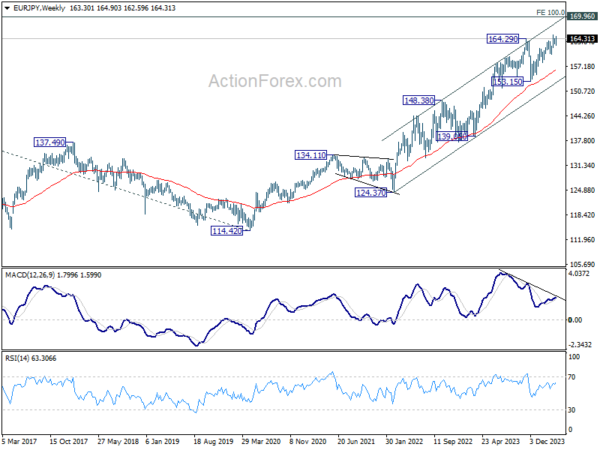Open the ActionForex.com watermark link

pos(268,81)
